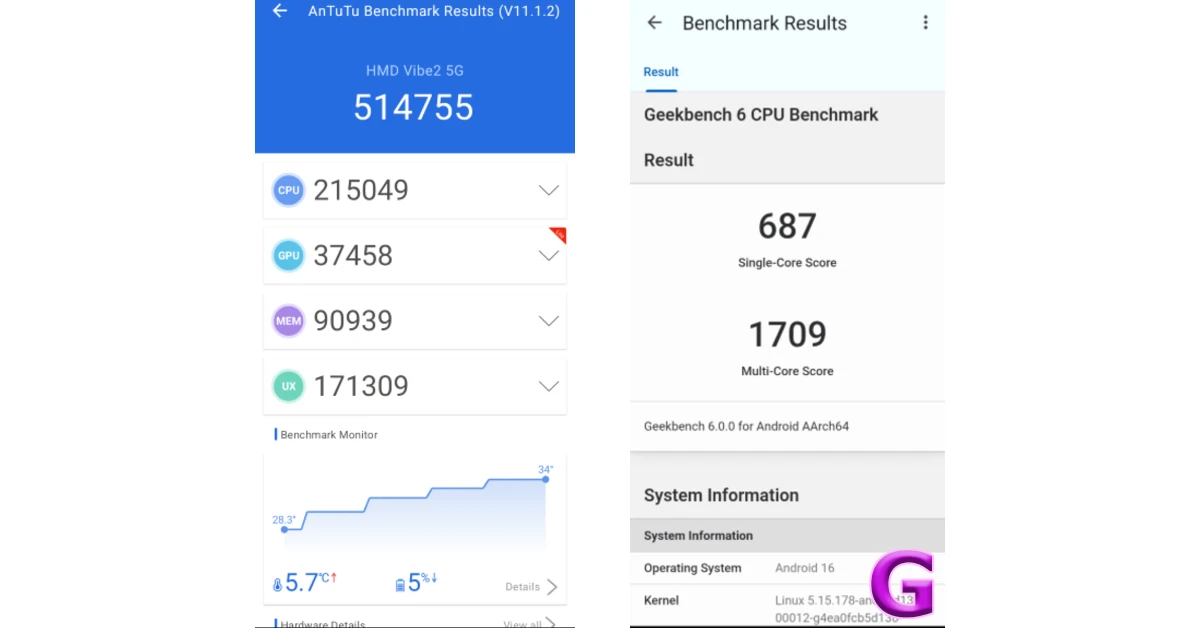Expand the MEM score 90939 row
The width and height of the screenshot is (1200, 628).
click(x=548, y=321)
